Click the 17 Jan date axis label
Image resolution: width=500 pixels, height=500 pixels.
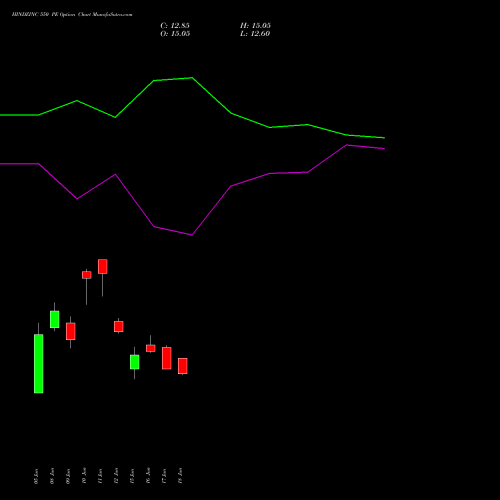tap(164, 476)
